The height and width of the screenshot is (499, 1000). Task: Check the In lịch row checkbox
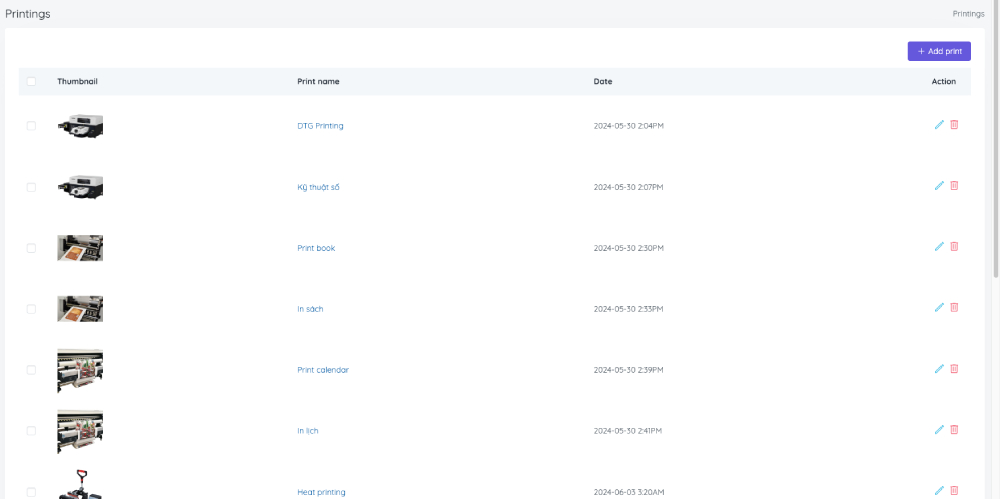point(31,431)
